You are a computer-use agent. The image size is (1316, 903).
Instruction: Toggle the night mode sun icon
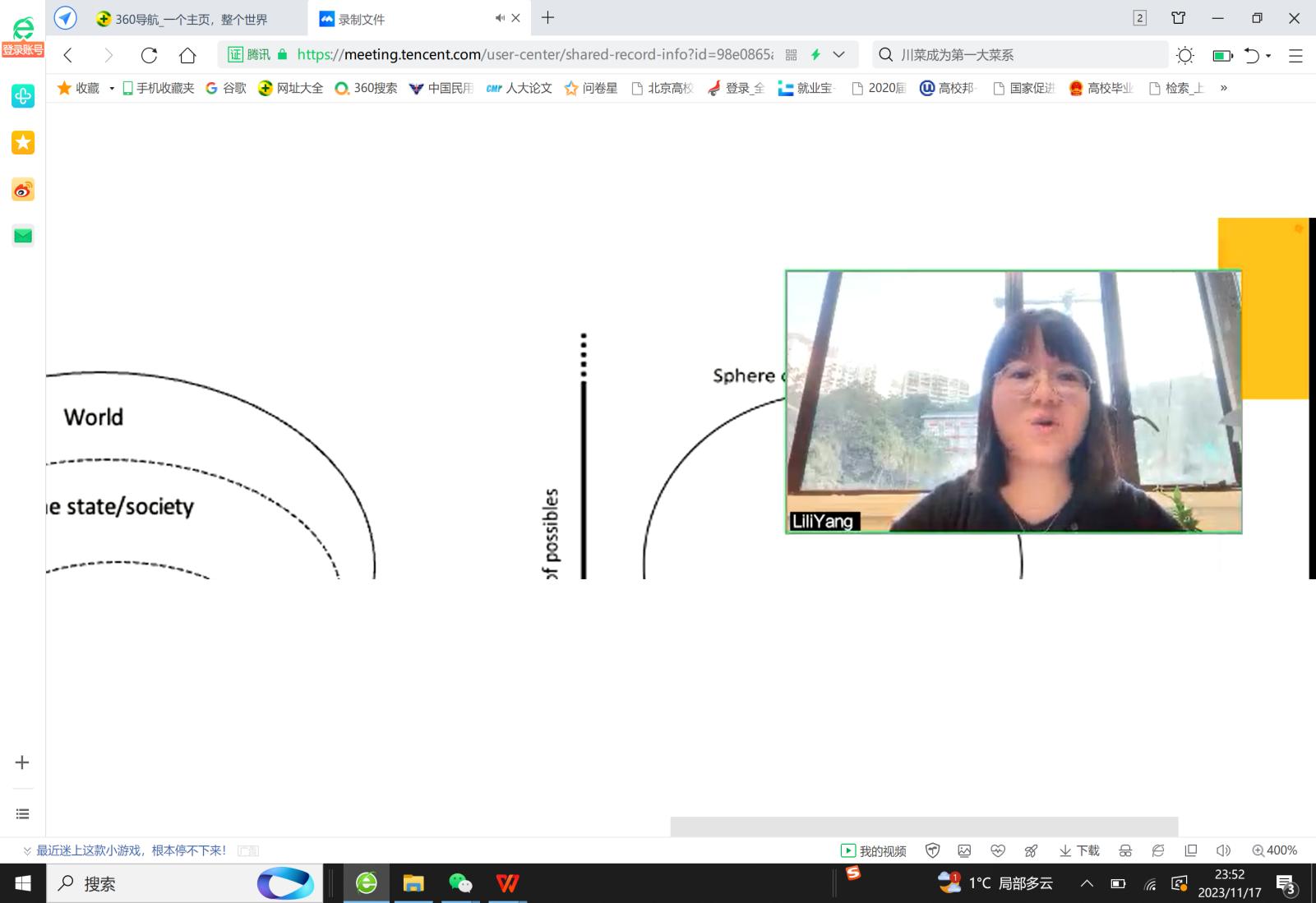point(1184,55)
